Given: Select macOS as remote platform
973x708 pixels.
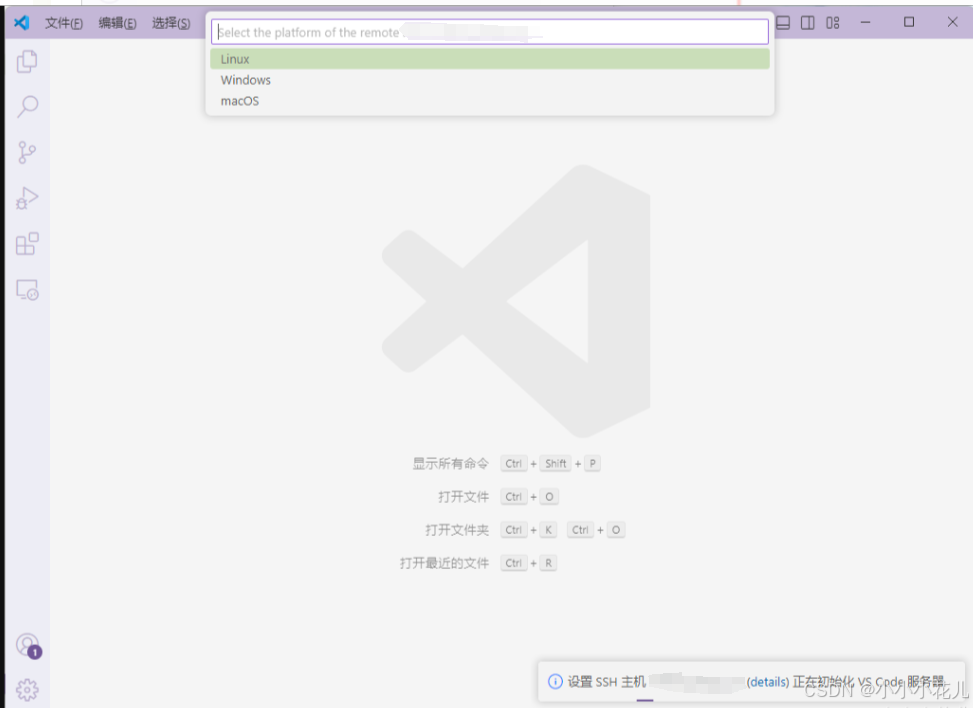Looking at the screenshot, I should pyautogui.click(x=490, y=101).
